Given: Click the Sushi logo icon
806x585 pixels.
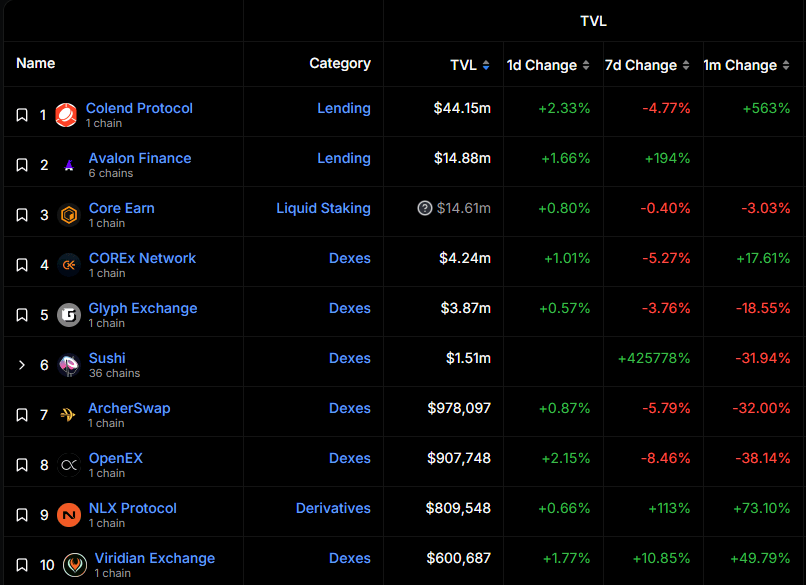Looking at the screenshot, I should pyautogui.click(x=69, y=364).
